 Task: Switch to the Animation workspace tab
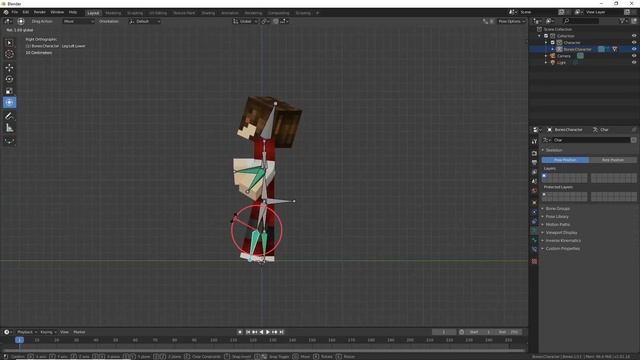click(230, 13)
